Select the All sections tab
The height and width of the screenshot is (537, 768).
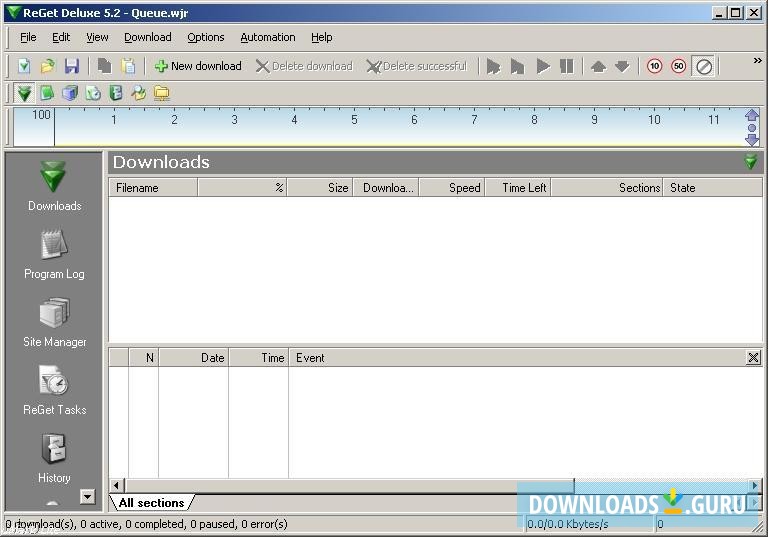(151, 503)
